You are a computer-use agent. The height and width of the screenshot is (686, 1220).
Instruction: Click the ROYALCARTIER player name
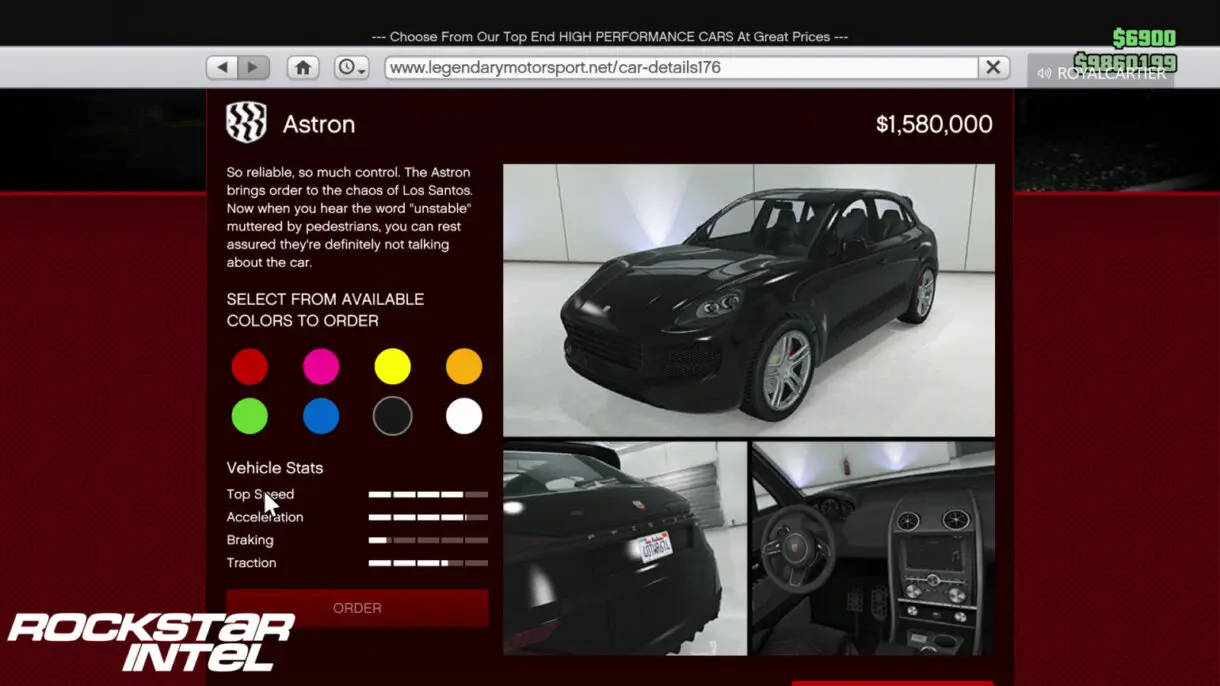click(1112, 73)
